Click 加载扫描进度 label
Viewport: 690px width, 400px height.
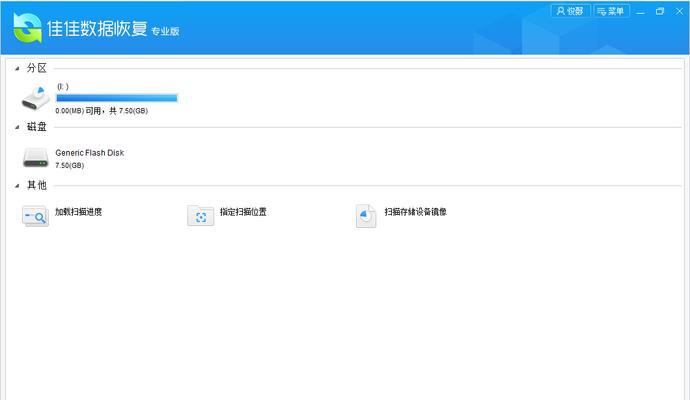[x=78, y=212]
